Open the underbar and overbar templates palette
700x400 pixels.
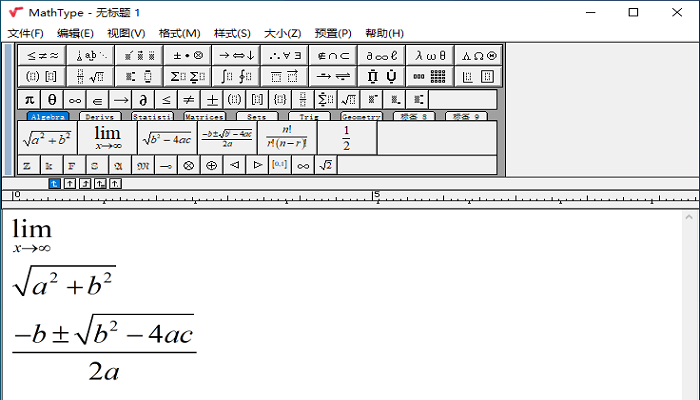(x=285, y=76)
